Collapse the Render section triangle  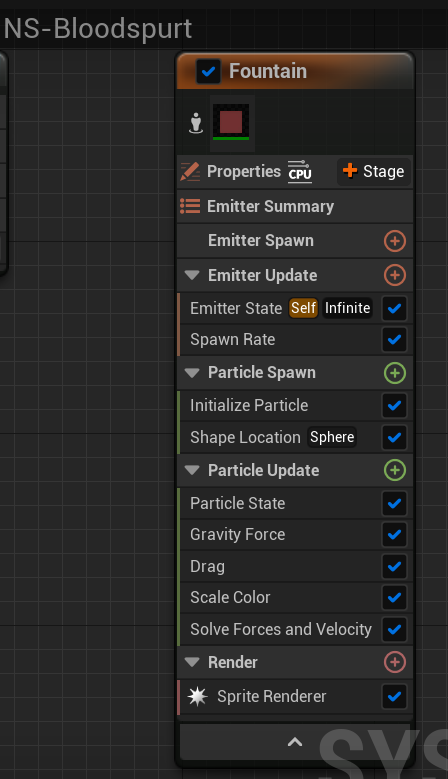(192, 662)
